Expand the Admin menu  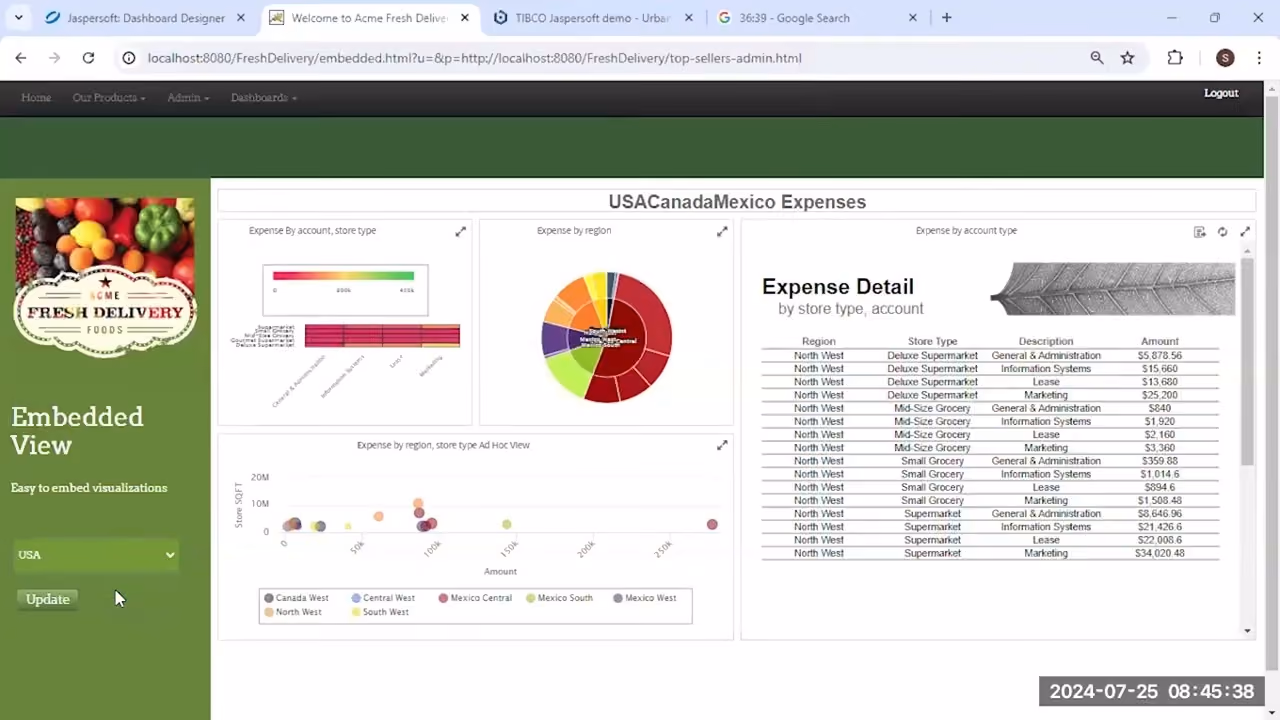(x=188, y=97)
